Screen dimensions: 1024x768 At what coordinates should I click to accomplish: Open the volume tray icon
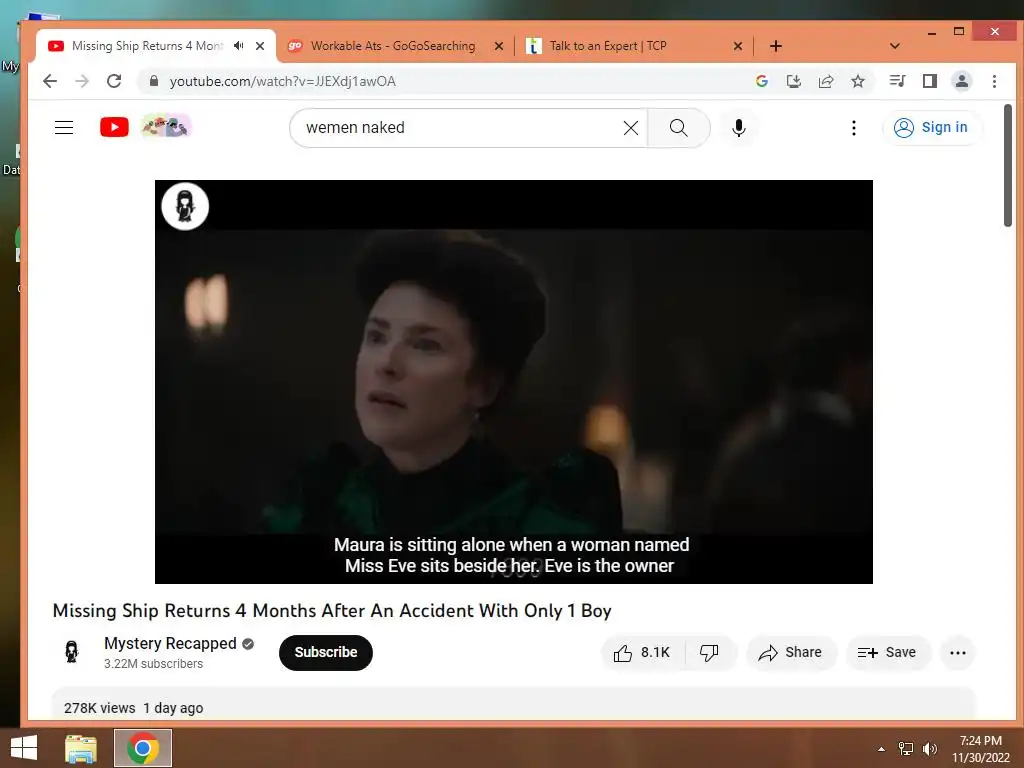tap(929, 749)
